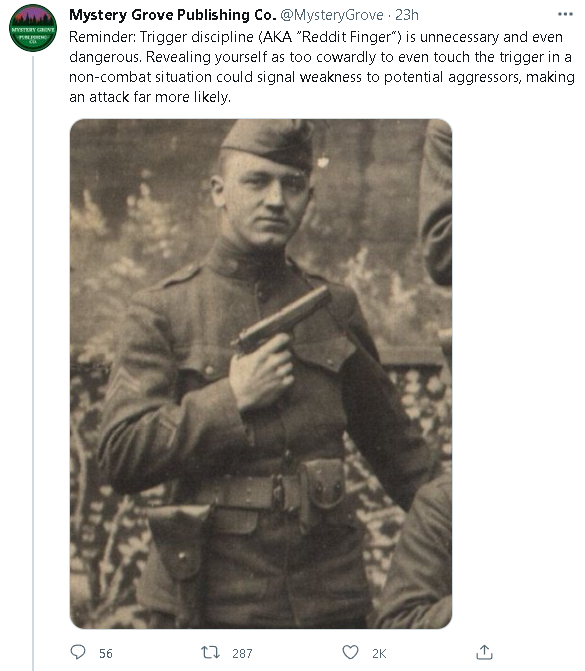585x671 pixels.
Task: Open the share tweet icon
Action: pos(484,652)
